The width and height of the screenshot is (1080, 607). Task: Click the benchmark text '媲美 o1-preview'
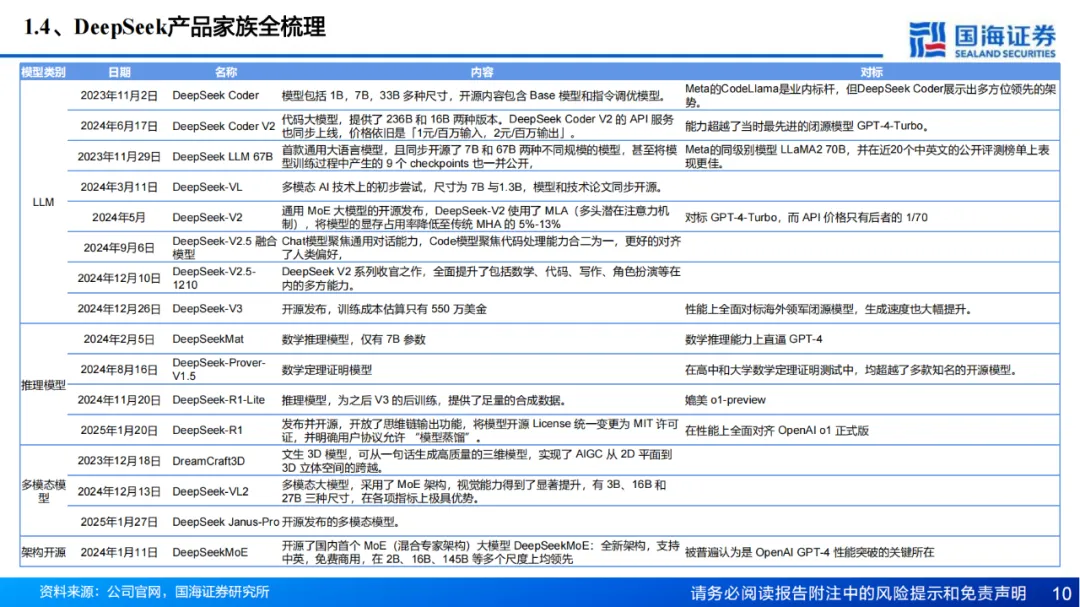tap(725, 400)
